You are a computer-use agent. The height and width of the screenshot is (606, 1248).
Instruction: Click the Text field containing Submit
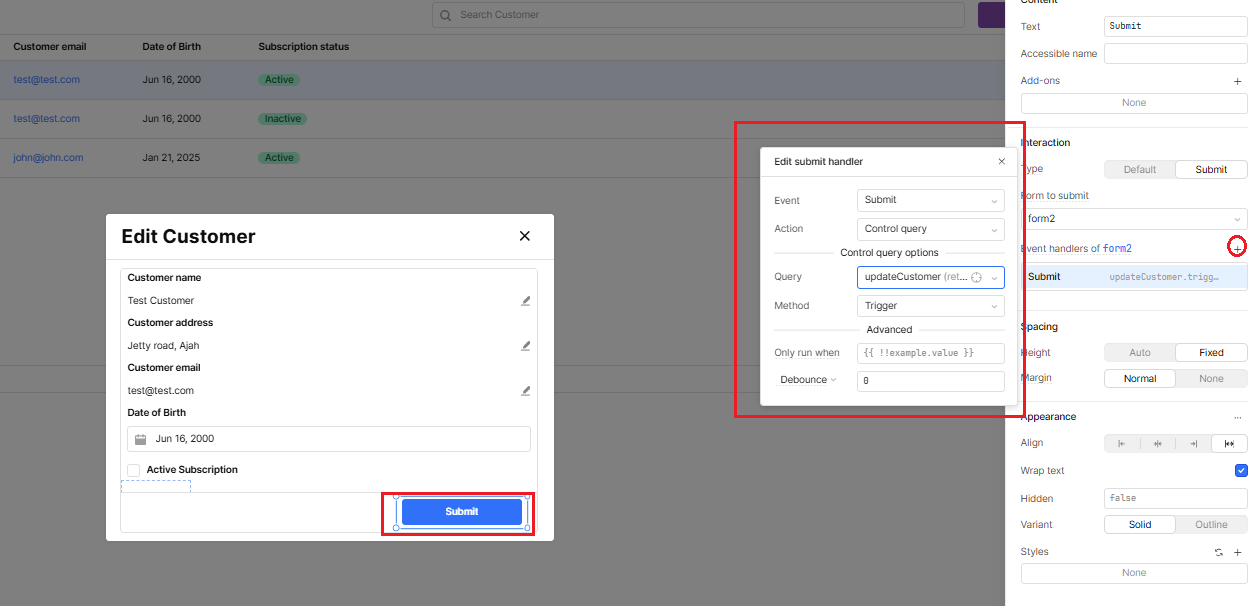(x=1175, y=26)
